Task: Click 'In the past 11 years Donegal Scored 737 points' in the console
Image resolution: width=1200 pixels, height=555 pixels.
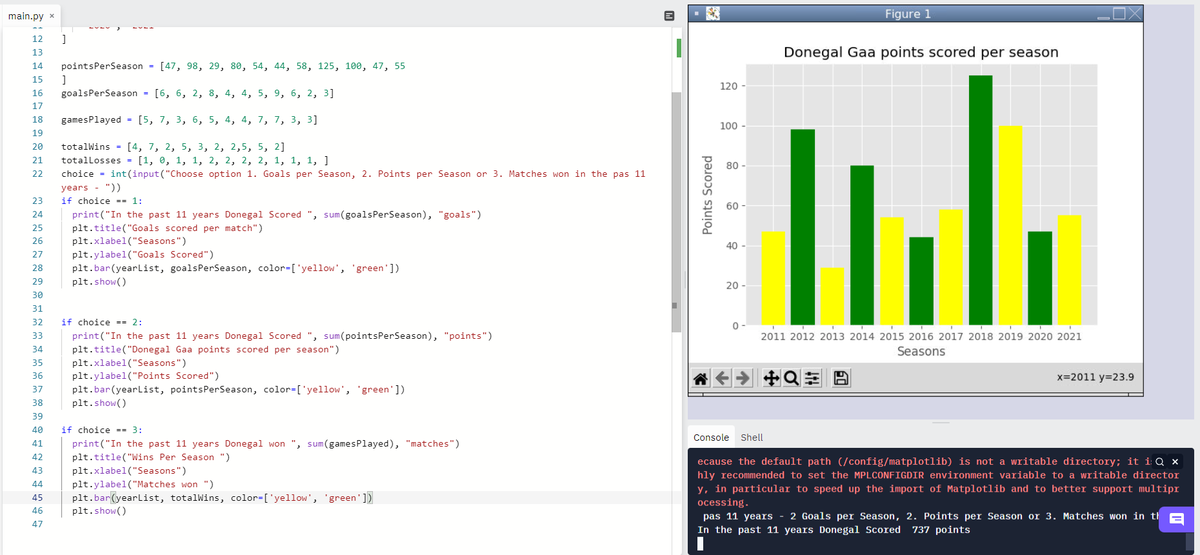Action: pos(833,529)
